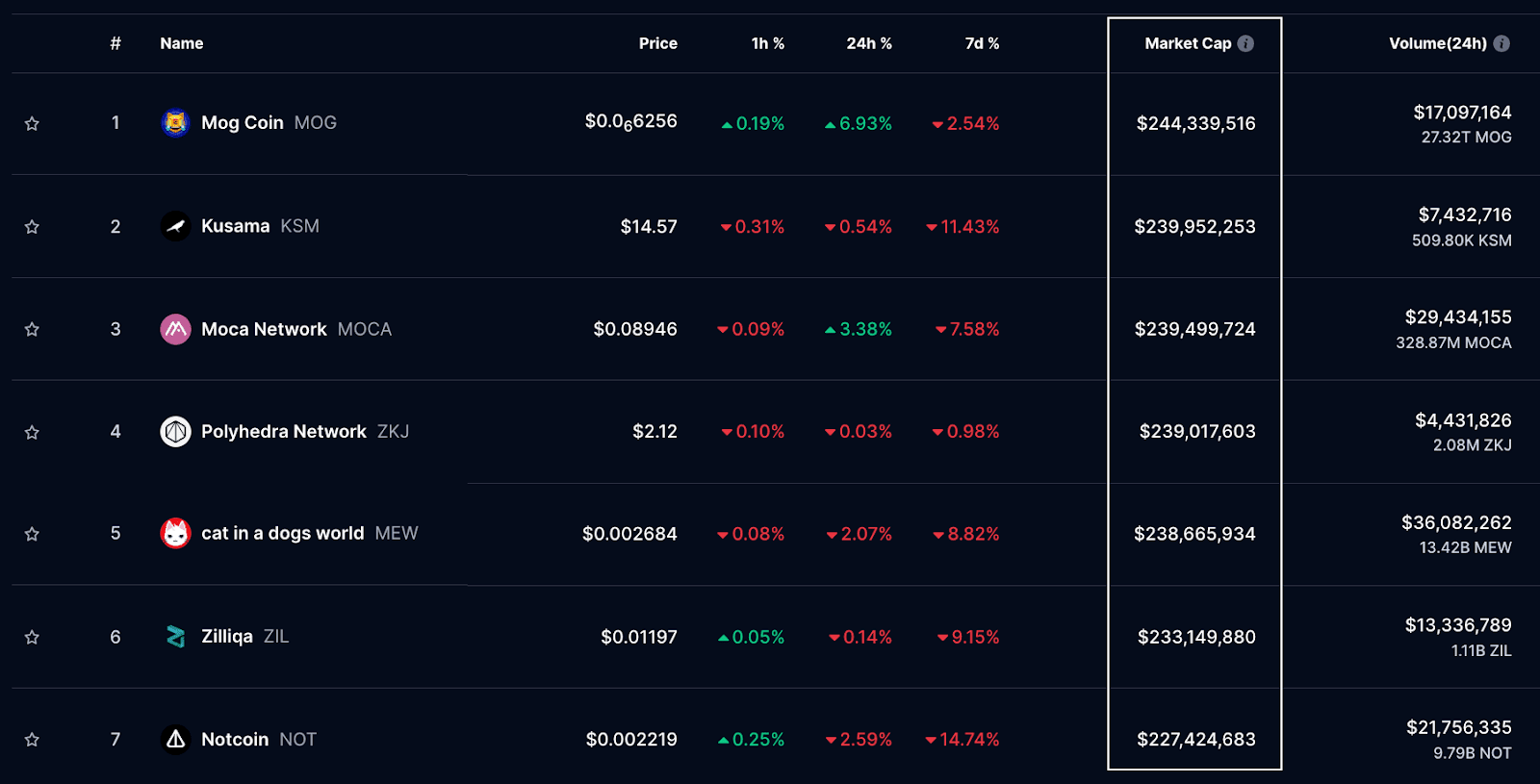
Task: Click Kusama volume $7,432,716
Action: click(1465, 215)
